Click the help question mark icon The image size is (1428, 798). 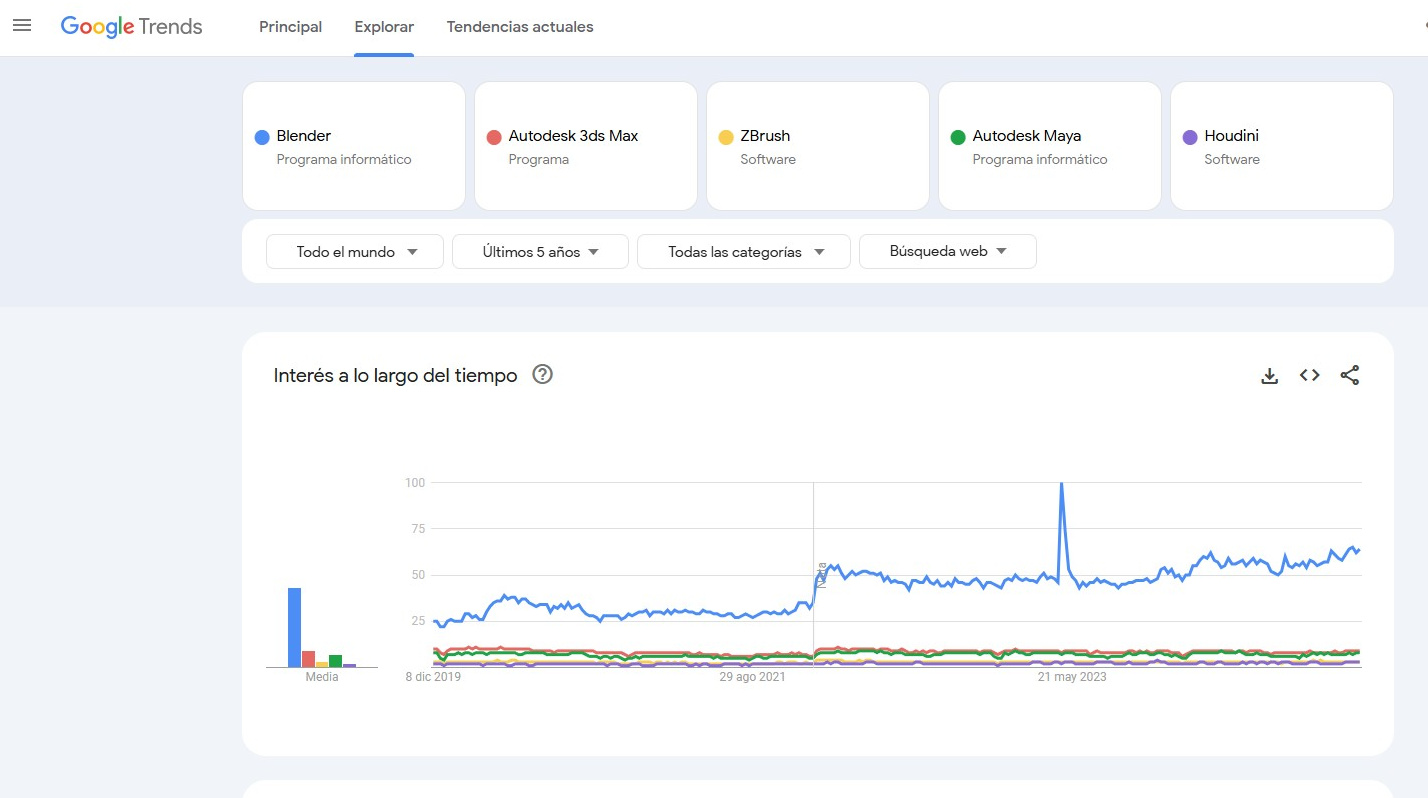click(x=543, y=375)
